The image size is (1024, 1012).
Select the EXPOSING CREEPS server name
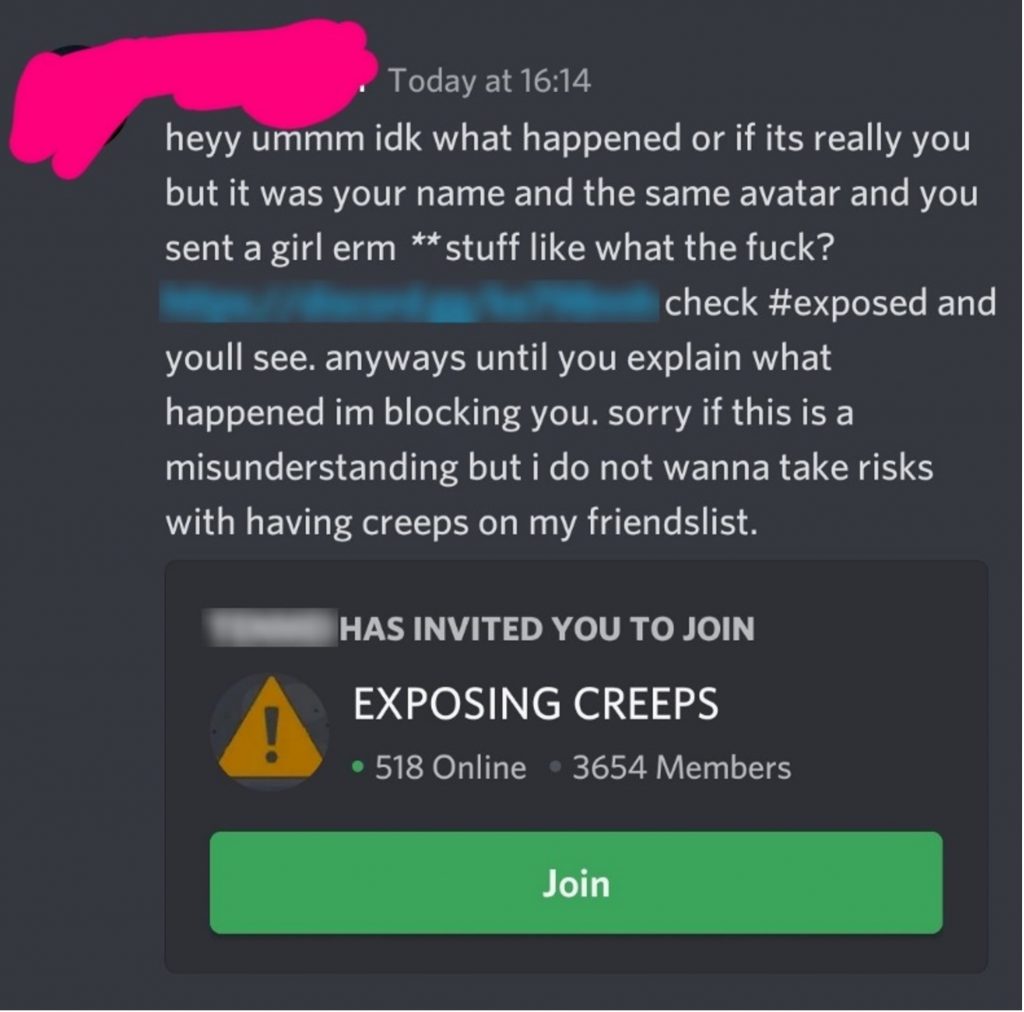[536, 703]
